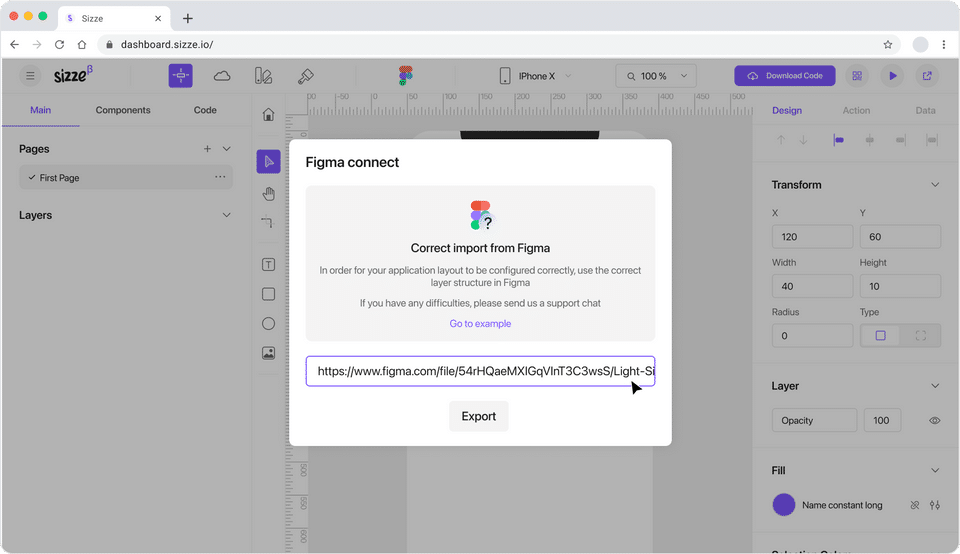Click the align center horizontally icon
The height and width of the screenshot is (554, 960).
(869, 140)
